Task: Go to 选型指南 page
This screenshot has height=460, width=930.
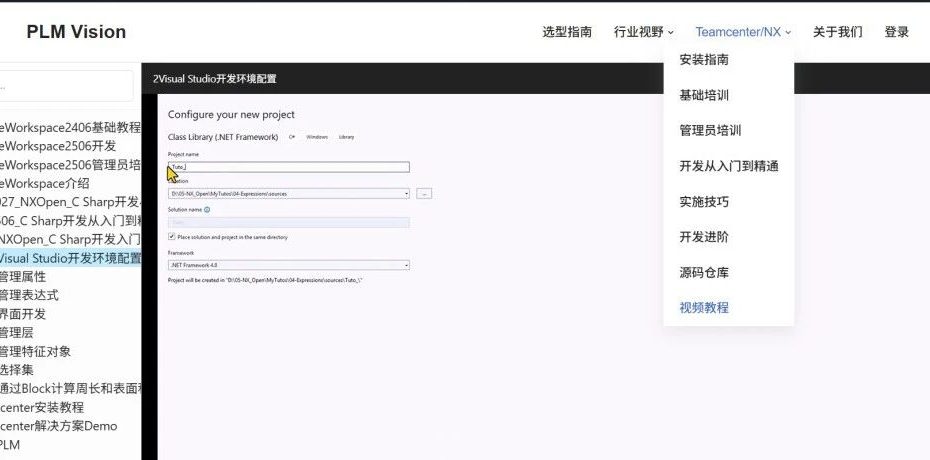Action: pyautogui.click(x=567, y=32)
